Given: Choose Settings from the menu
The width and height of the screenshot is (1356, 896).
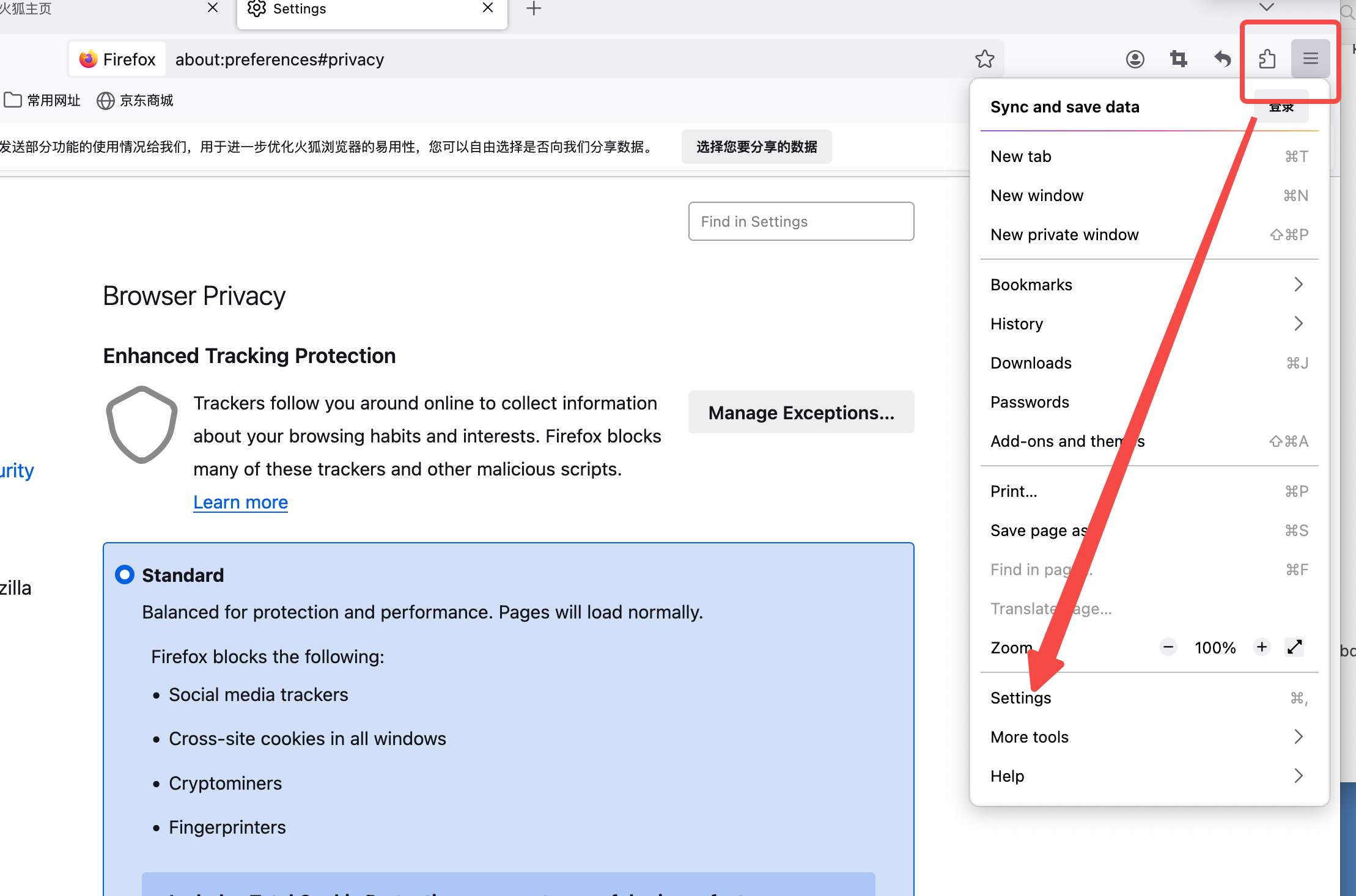Looking at the screenshot, I should [x=1021, y=698].
